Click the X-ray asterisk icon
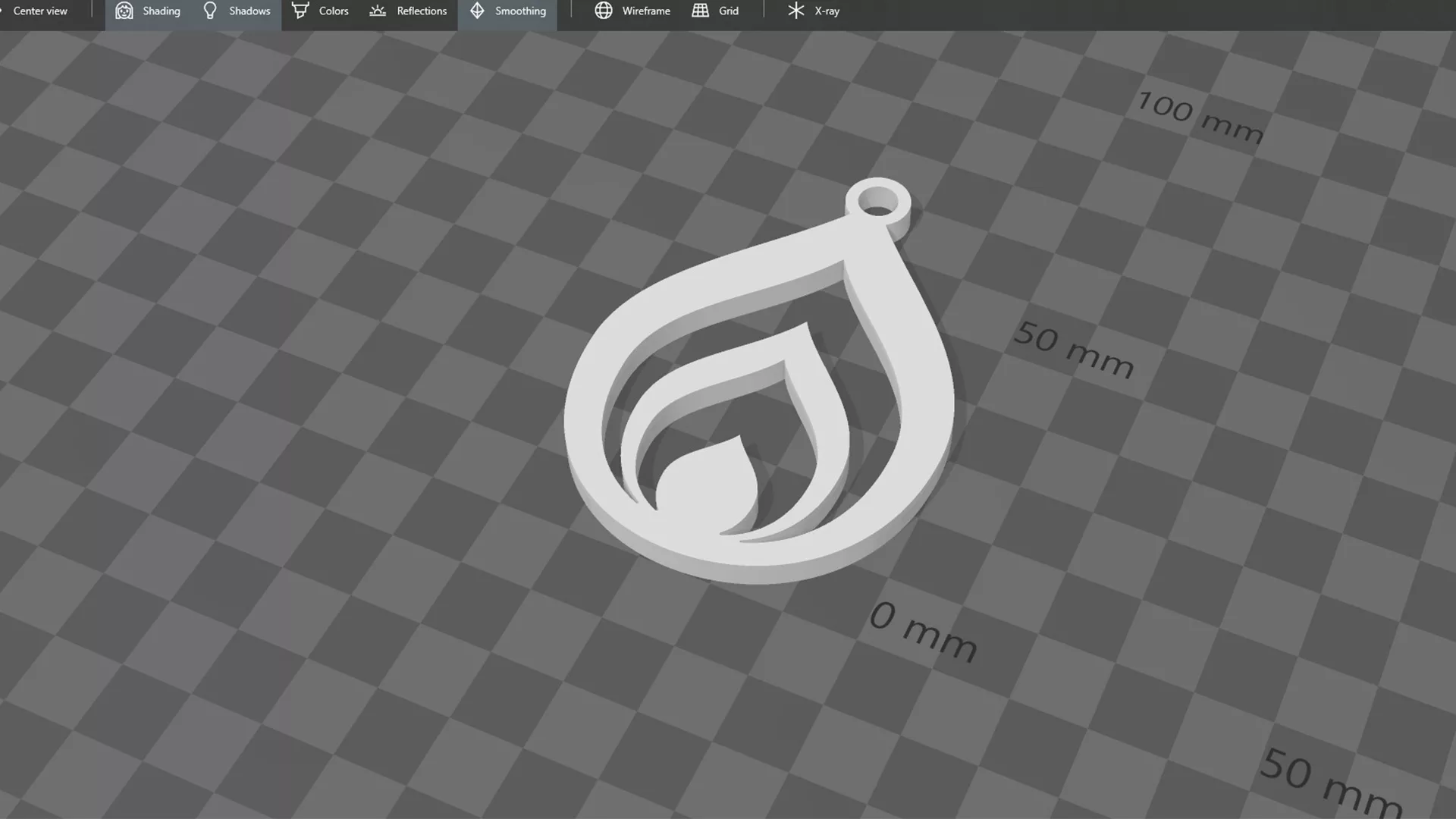Screen dimensions: 1456x819 tap(795, 11)
